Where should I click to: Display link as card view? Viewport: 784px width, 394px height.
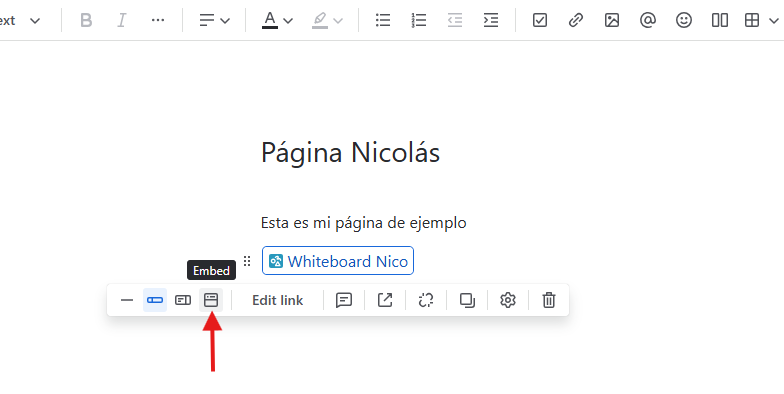[183, 300]
